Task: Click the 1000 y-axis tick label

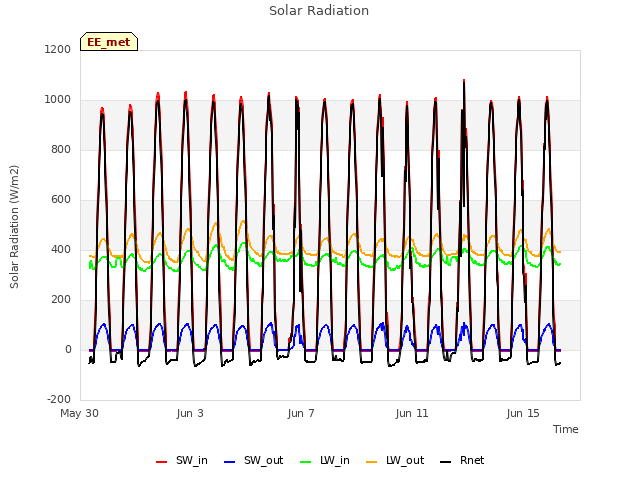Action: (58, 100)
